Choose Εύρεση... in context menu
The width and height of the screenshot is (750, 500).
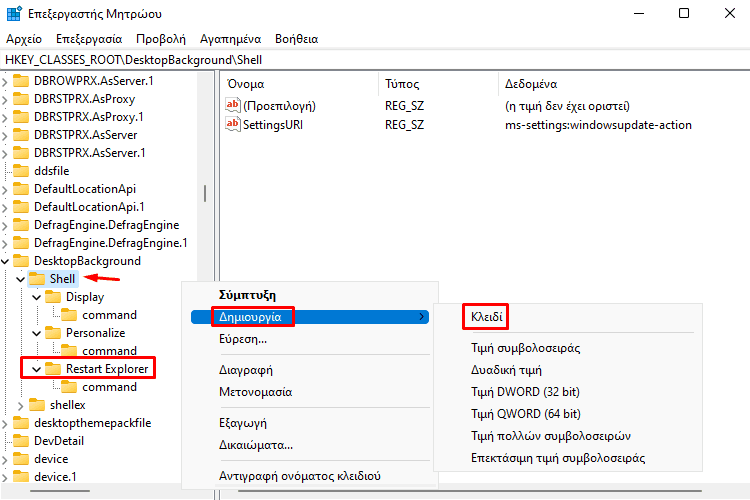309,339
